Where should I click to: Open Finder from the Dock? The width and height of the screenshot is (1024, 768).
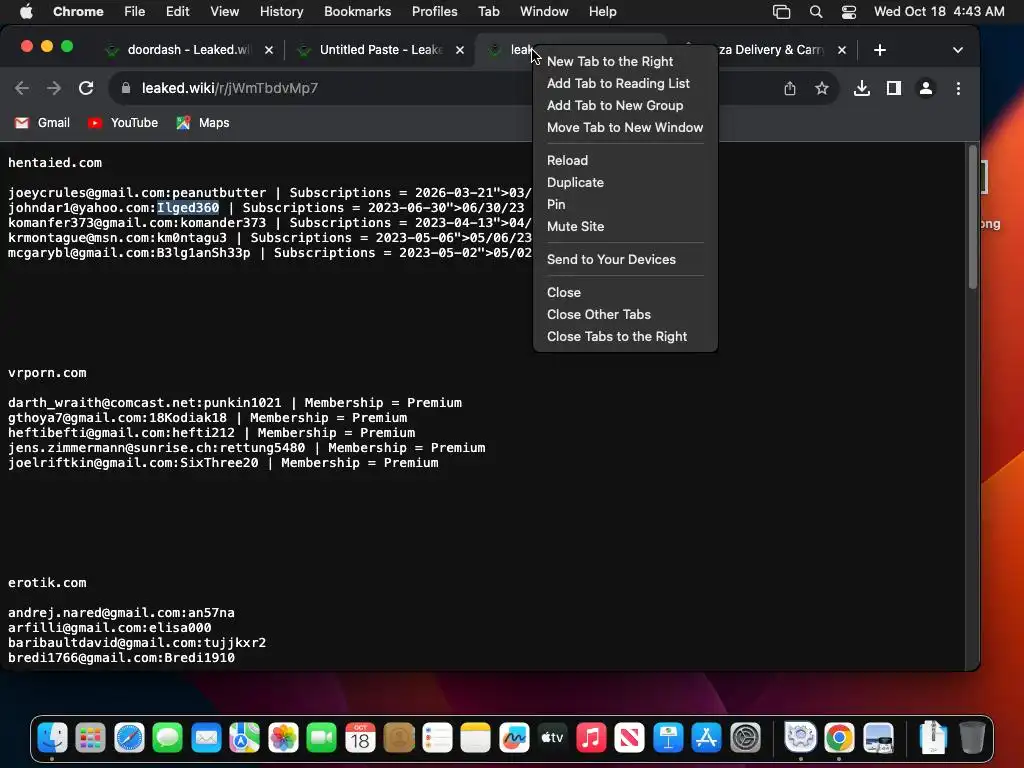(x=52, y=739)
